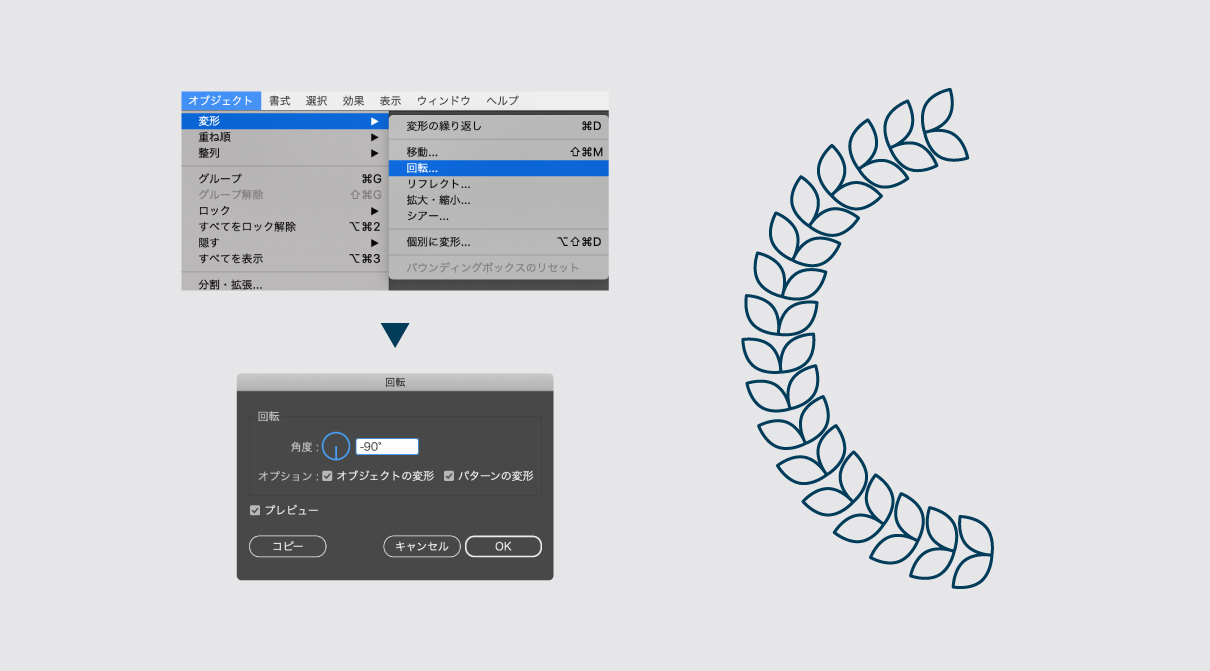Screen dimensions: 1210x671
Task: Toggle the プレビュー checkbox
Action: tap(255, 510)
